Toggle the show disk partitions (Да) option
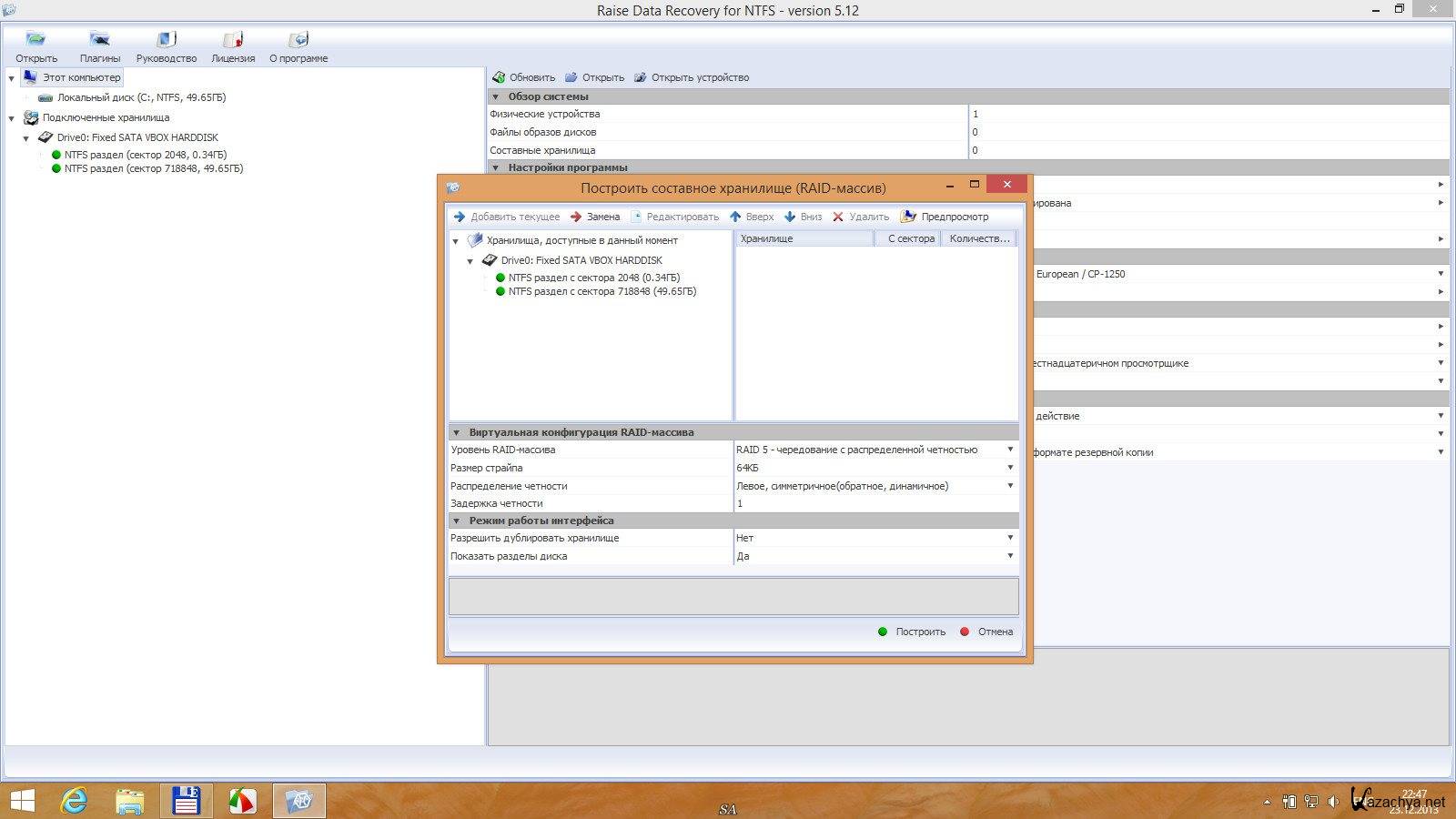The image size is (1456, 819). [x=1009, y=556]
